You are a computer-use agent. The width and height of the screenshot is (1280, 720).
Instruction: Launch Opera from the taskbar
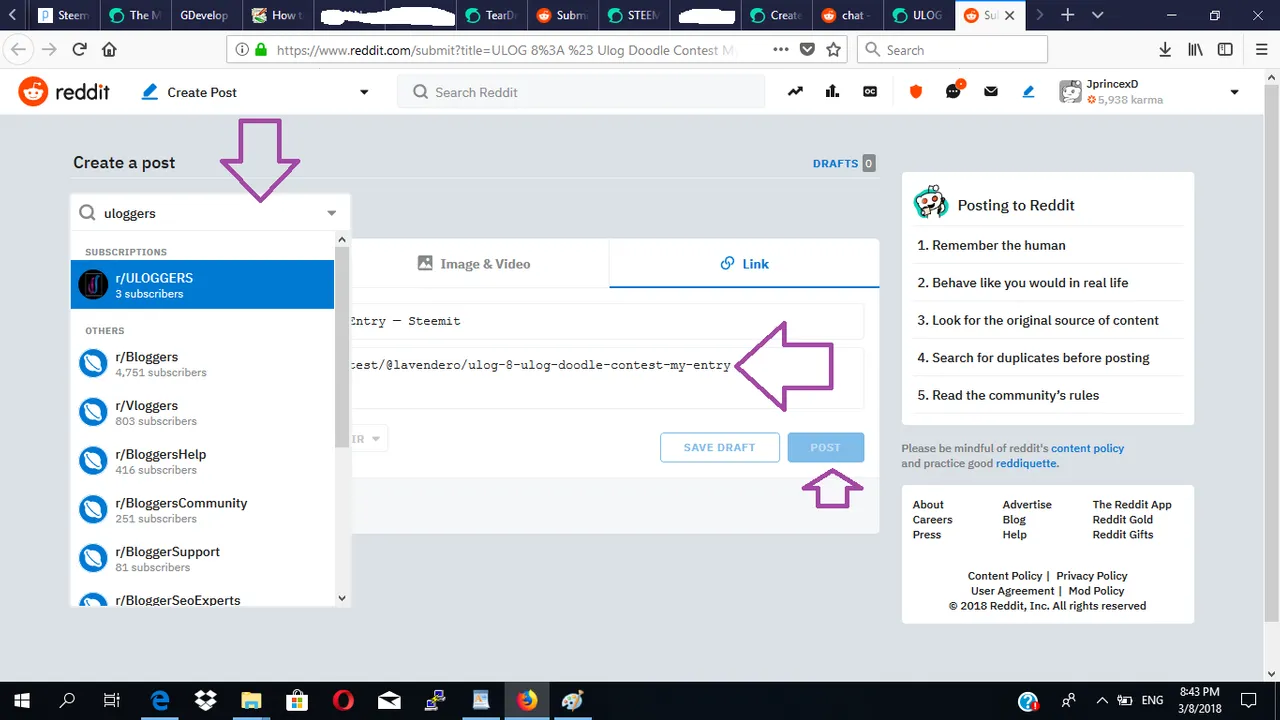click(343, 700)
